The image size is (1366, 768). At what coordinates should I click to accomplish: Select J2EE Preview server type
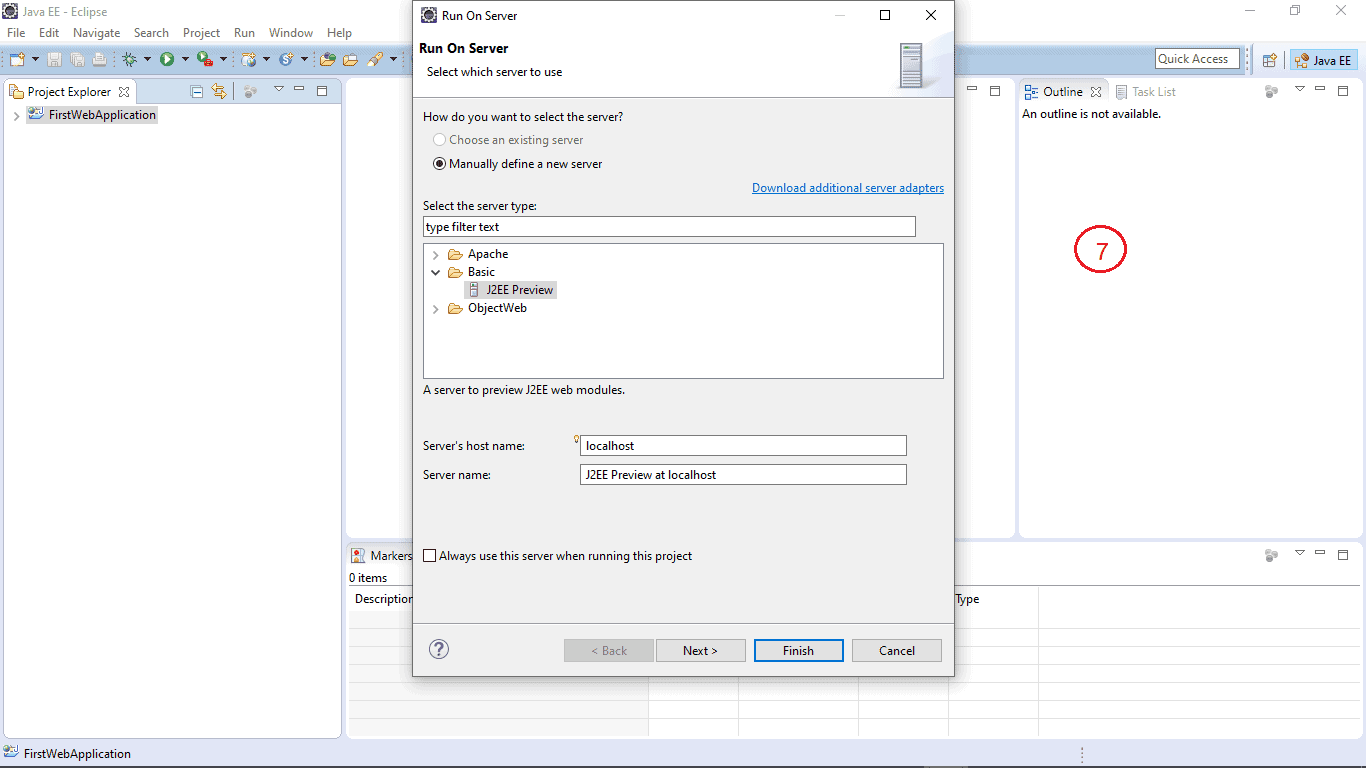(510, 290)
